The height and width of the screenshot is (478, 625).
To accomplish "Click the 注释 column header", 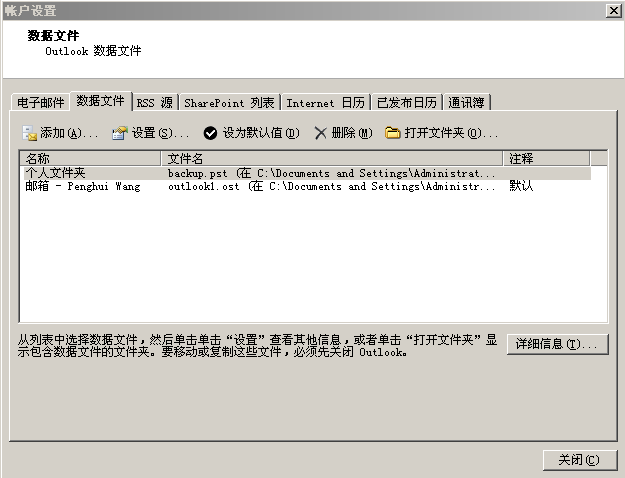I will 546,158.
